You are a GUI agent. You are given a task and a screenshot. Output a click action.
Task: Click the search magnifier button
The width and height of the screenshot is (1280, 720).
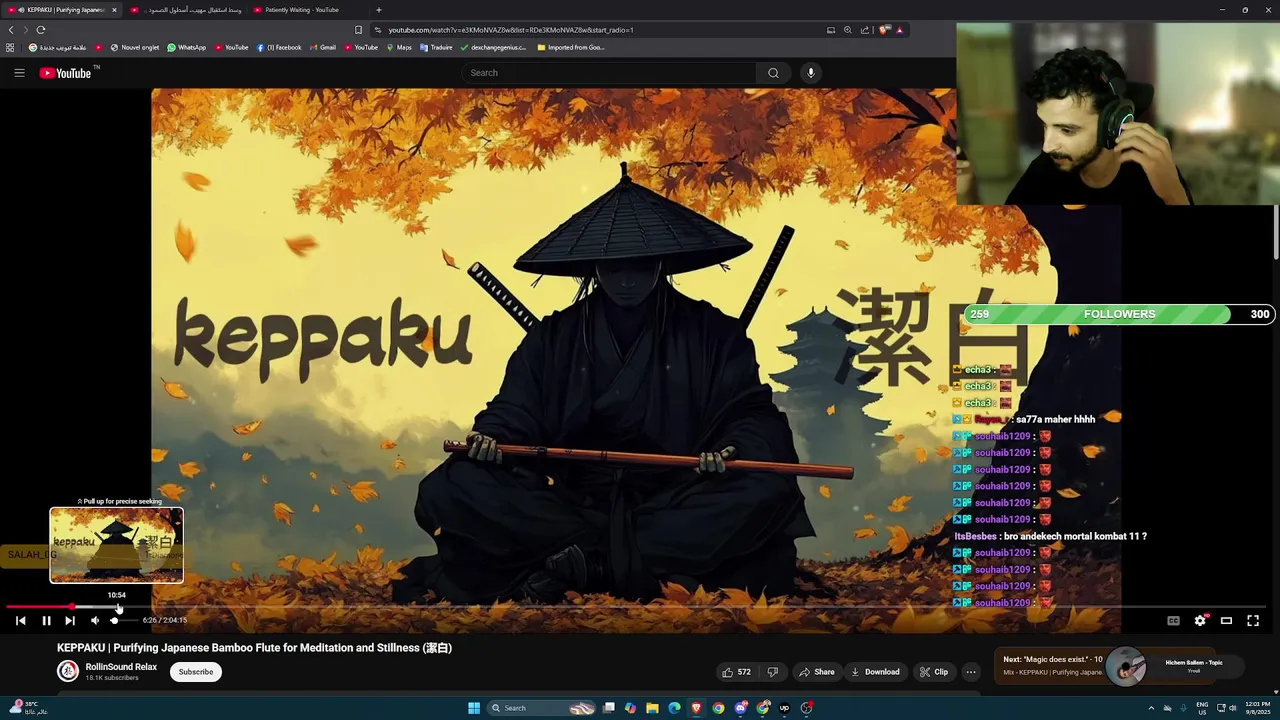point(773,73)
